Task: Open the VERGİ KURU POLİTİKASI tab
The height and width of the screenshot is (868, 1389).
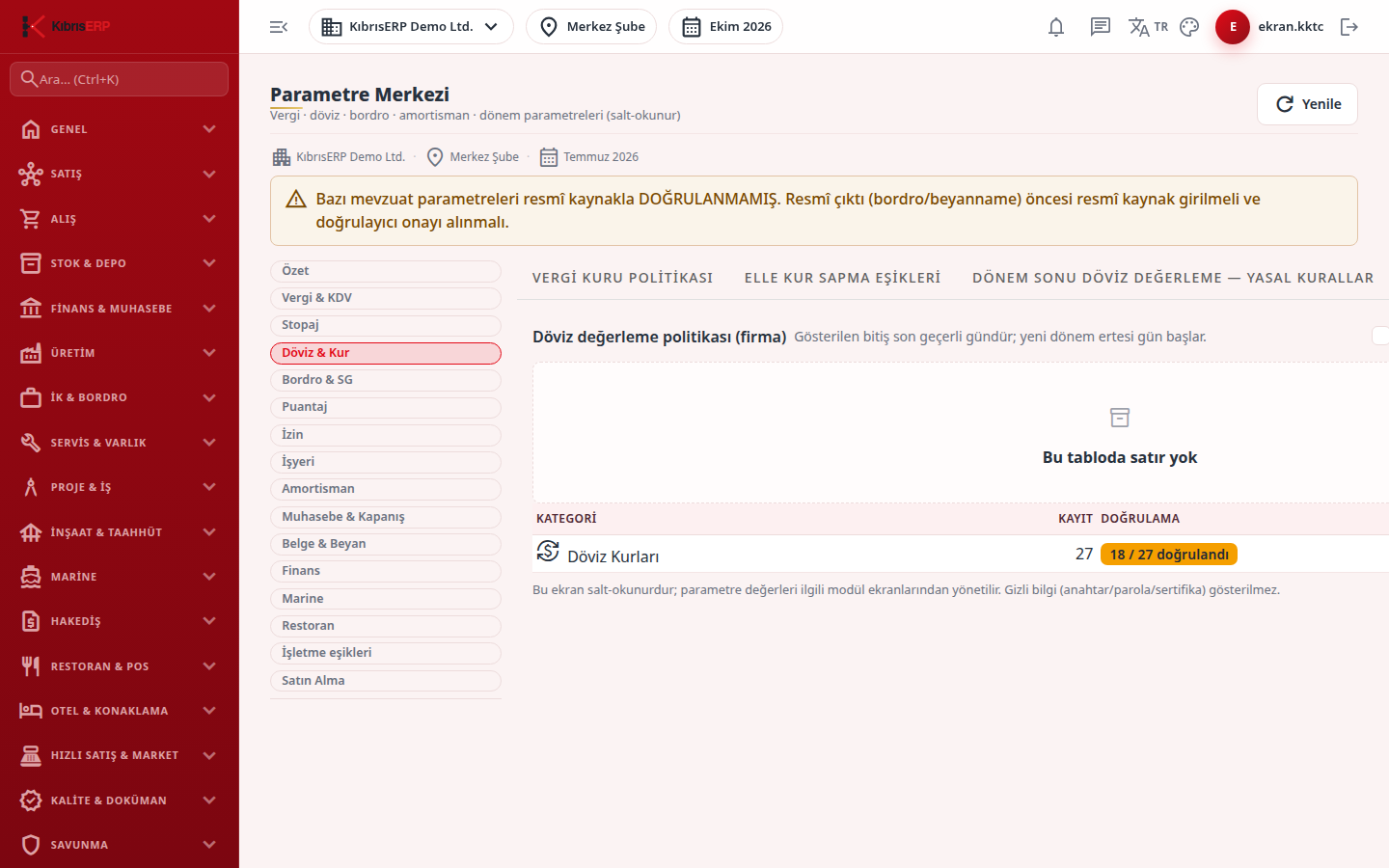Action: [622, 278]
